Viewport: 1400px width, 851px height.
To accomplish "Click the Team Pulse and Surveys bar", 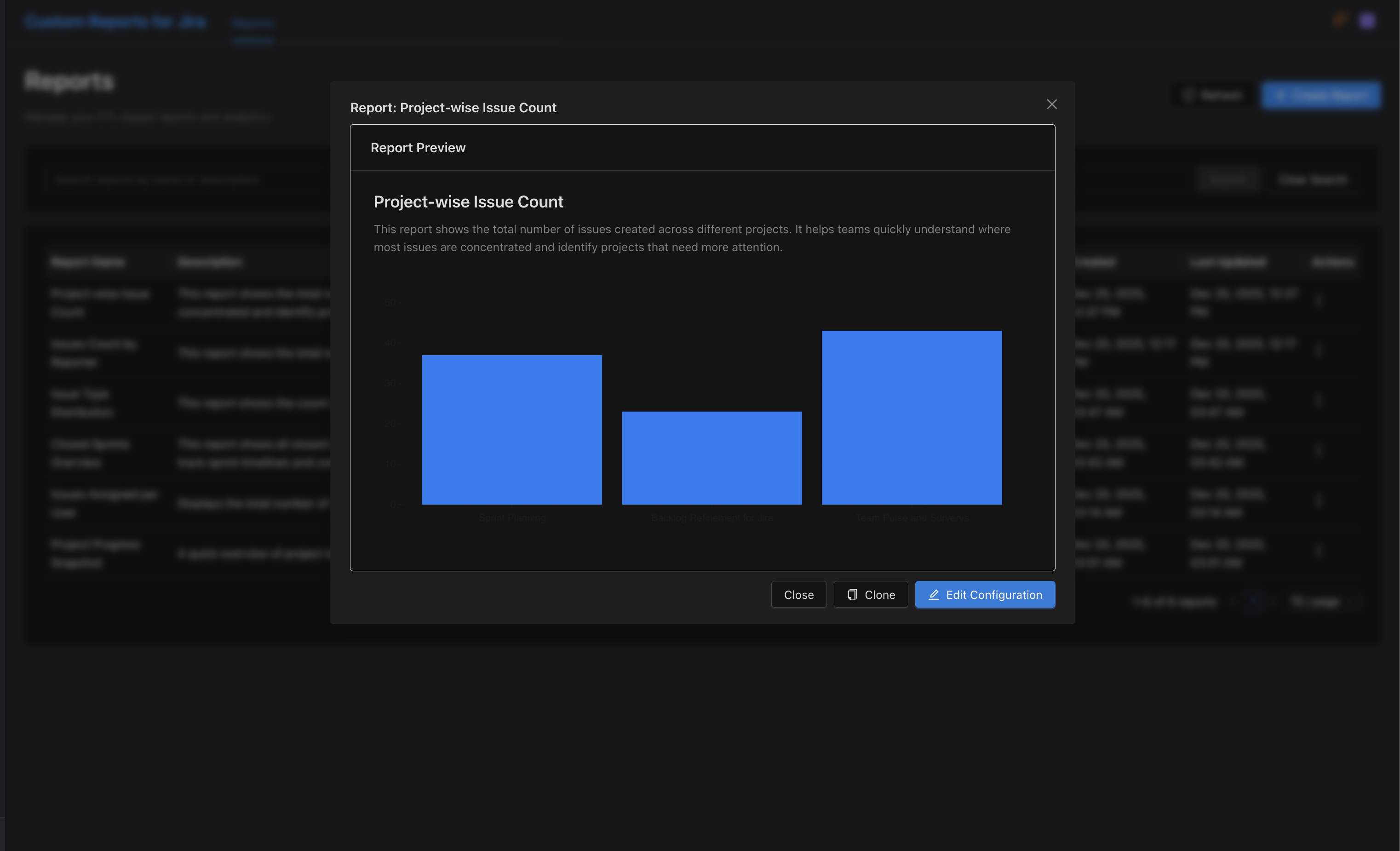I will [x=912, y=418].
